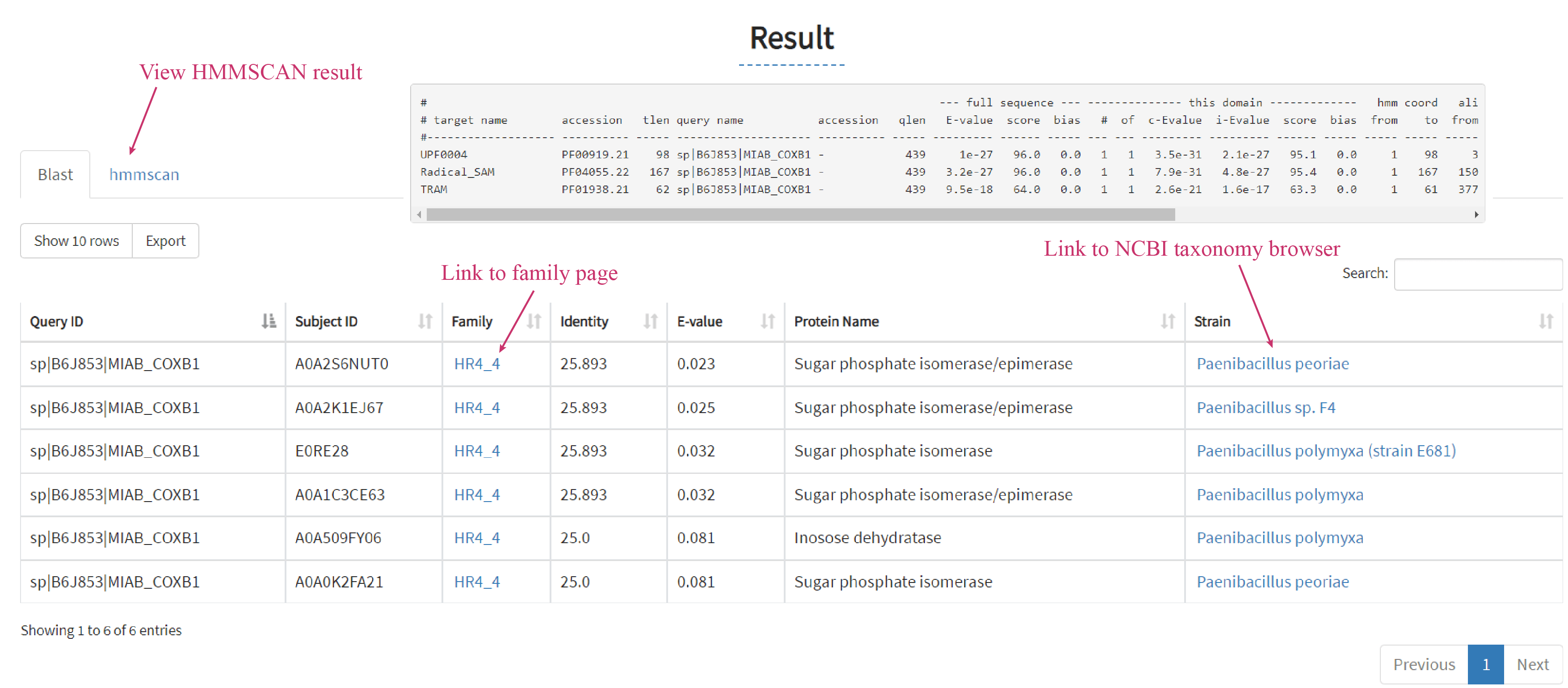This screenshot has height=688, width=1568.
Task: Open the Export menu button
Action: pyautogui.click(x=166, y=241)
